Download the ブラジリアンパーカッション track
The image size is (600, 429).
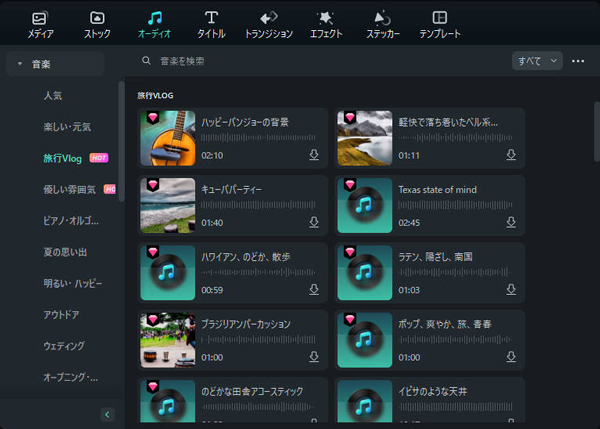[314, 356]
